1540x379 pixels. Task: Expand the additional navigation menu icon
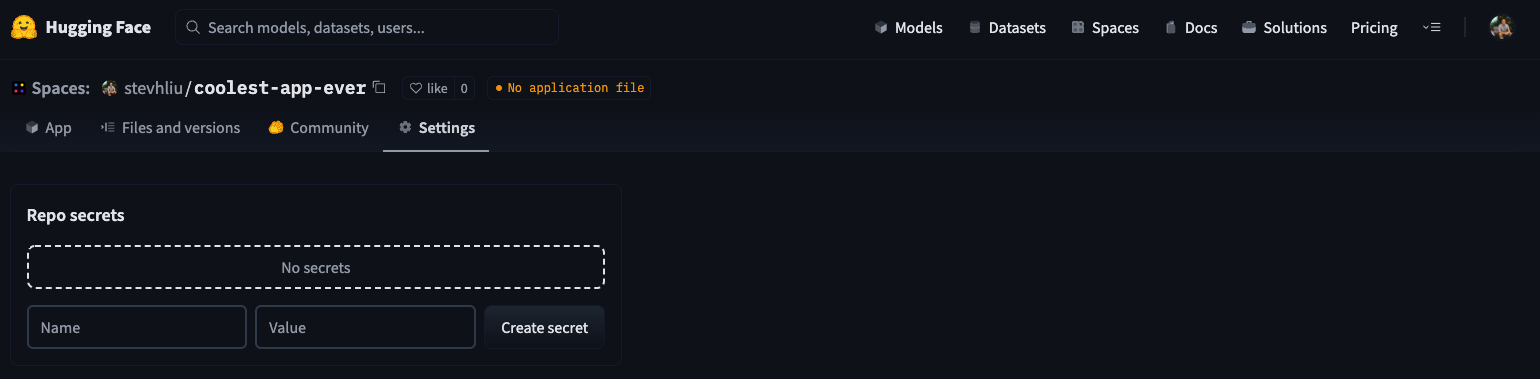[x=1431, y=28]
